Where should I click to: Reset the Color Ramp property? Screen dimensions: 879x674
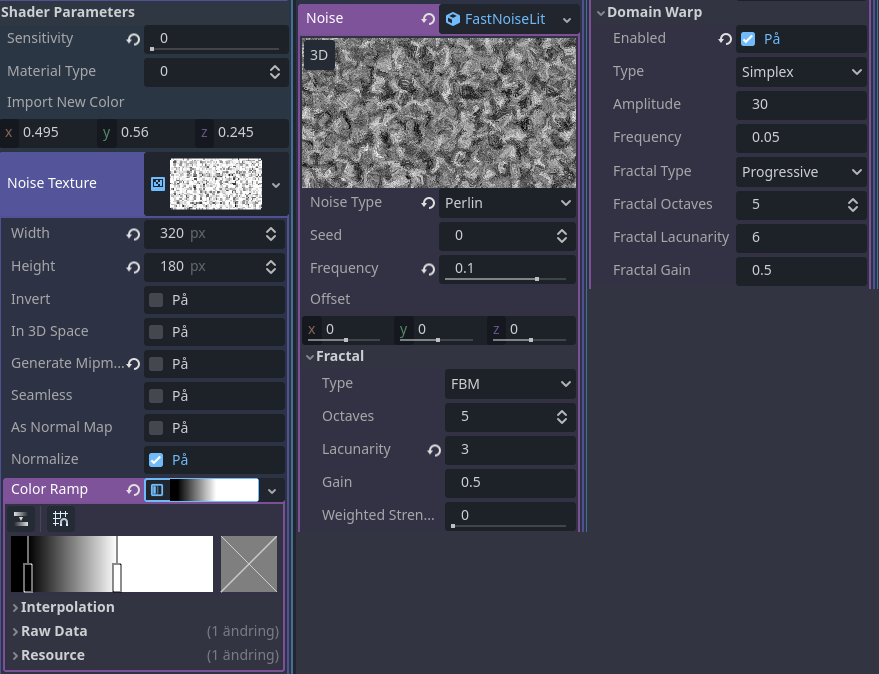tap(133, 490)
